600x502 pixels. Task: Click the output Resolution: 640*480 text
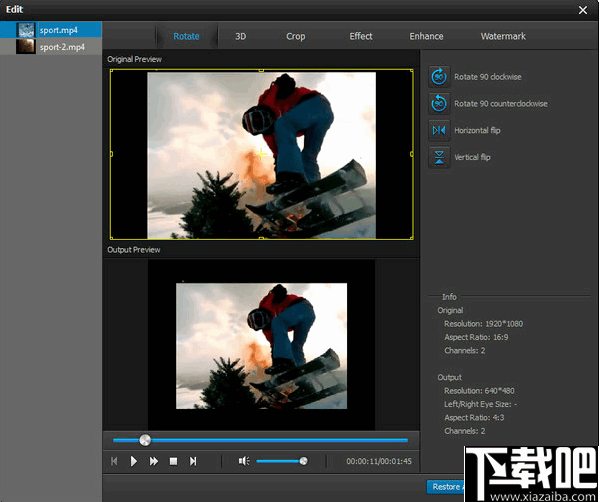point(479,391)
